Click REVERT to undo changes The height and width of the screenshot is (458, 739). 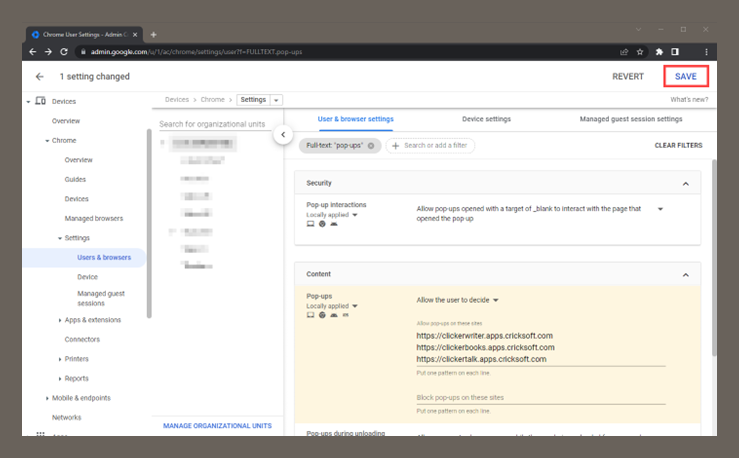(627, 76)
